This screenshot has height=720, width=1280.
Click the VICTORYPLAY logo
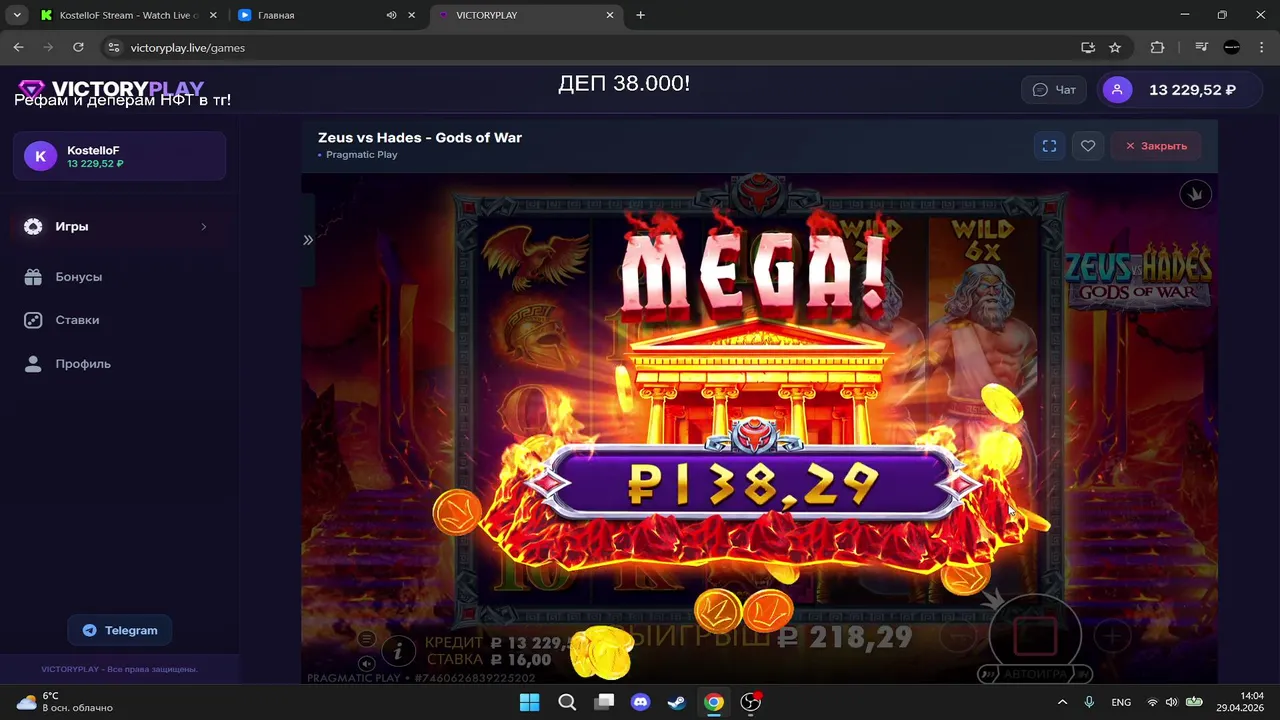tap(111, 89)
